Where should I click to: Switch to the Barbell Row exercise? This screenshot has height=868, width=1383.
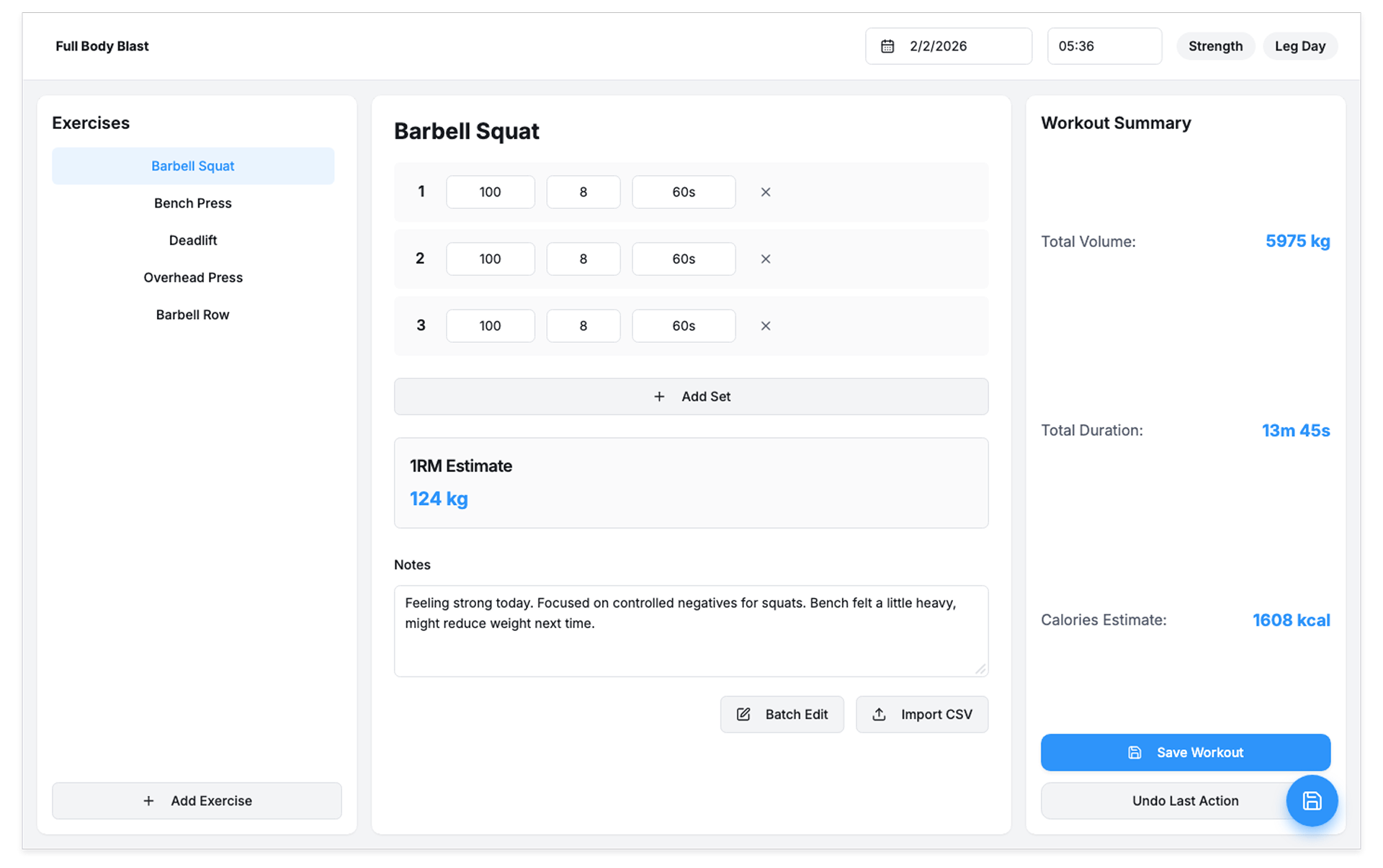193,315
